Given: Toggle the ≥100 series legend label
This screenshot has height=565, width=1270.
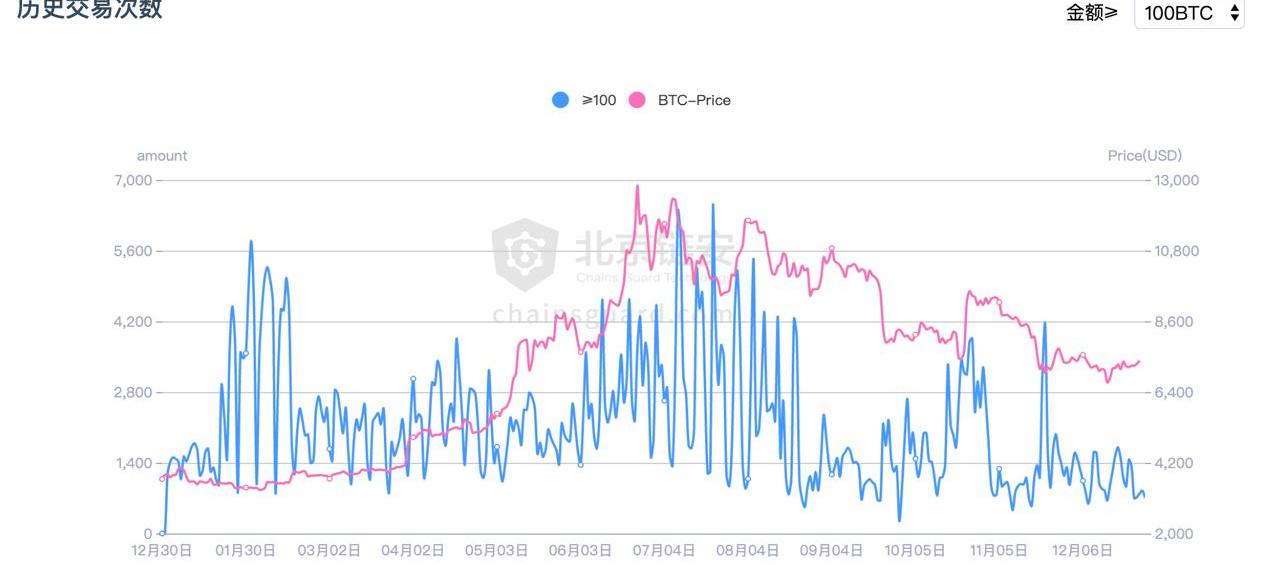Looking at the screenshot, I should click(x=599, y=100).
